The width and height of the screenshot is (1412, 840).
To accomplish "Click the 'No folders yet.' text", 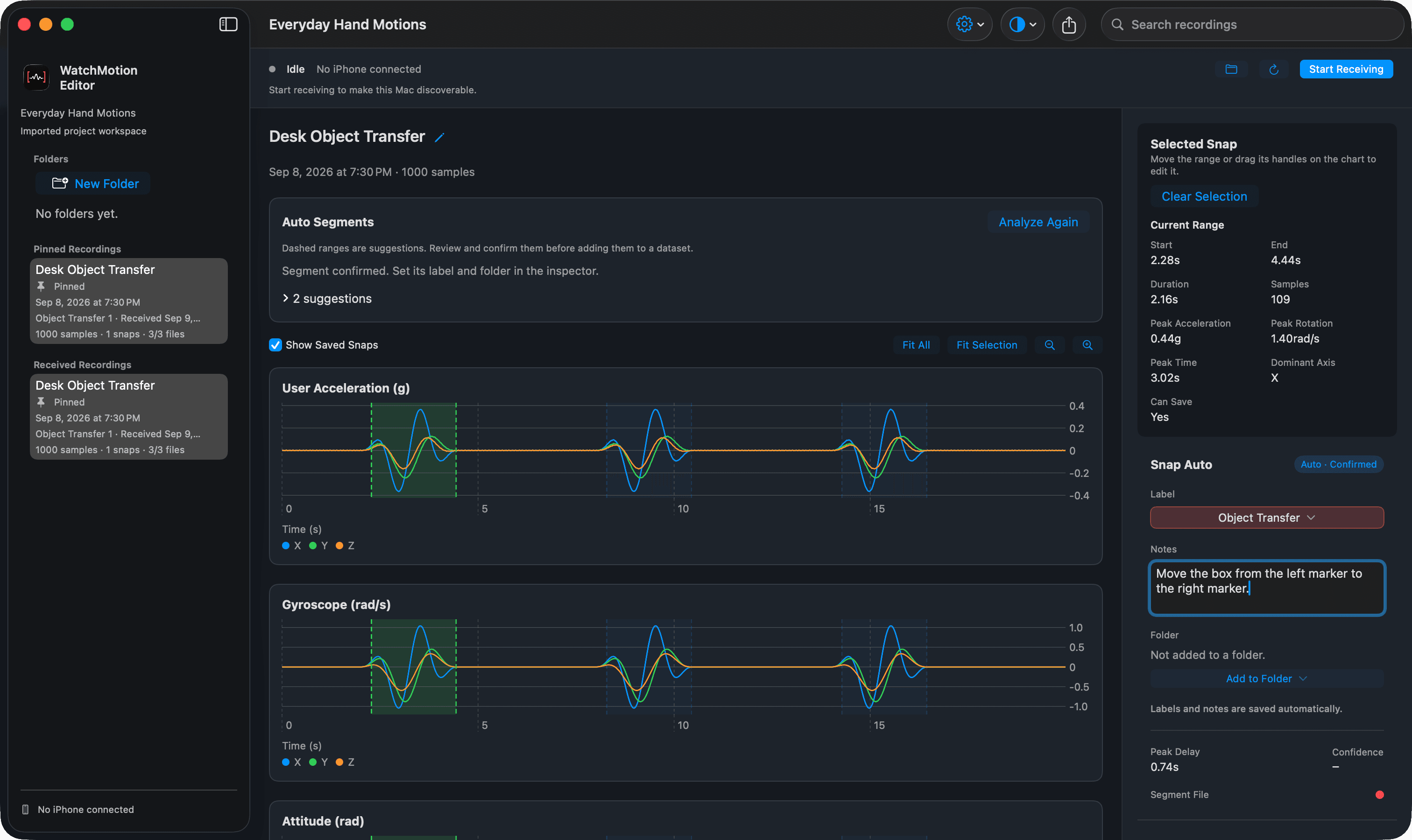I will pos(77,213).
